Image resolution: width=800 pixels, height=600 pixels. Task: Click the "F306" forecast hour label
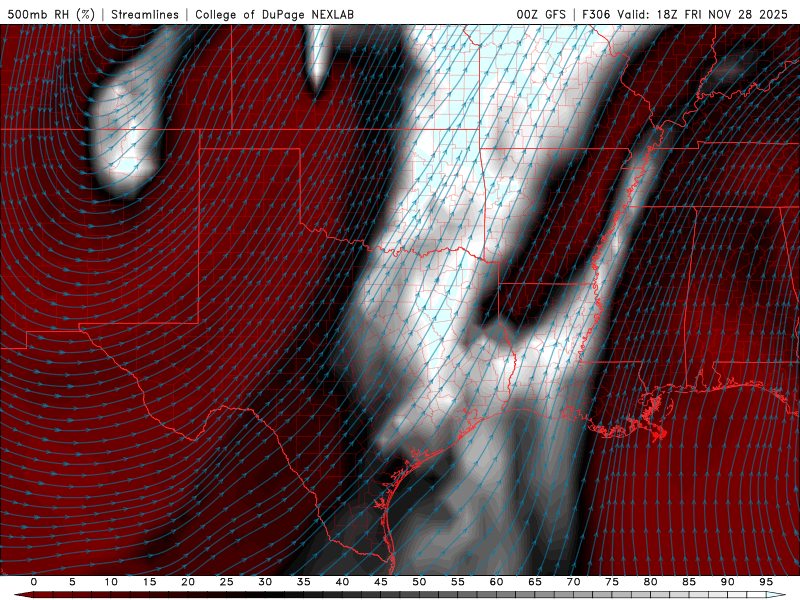pyautogui.click(x=596, y=14)
